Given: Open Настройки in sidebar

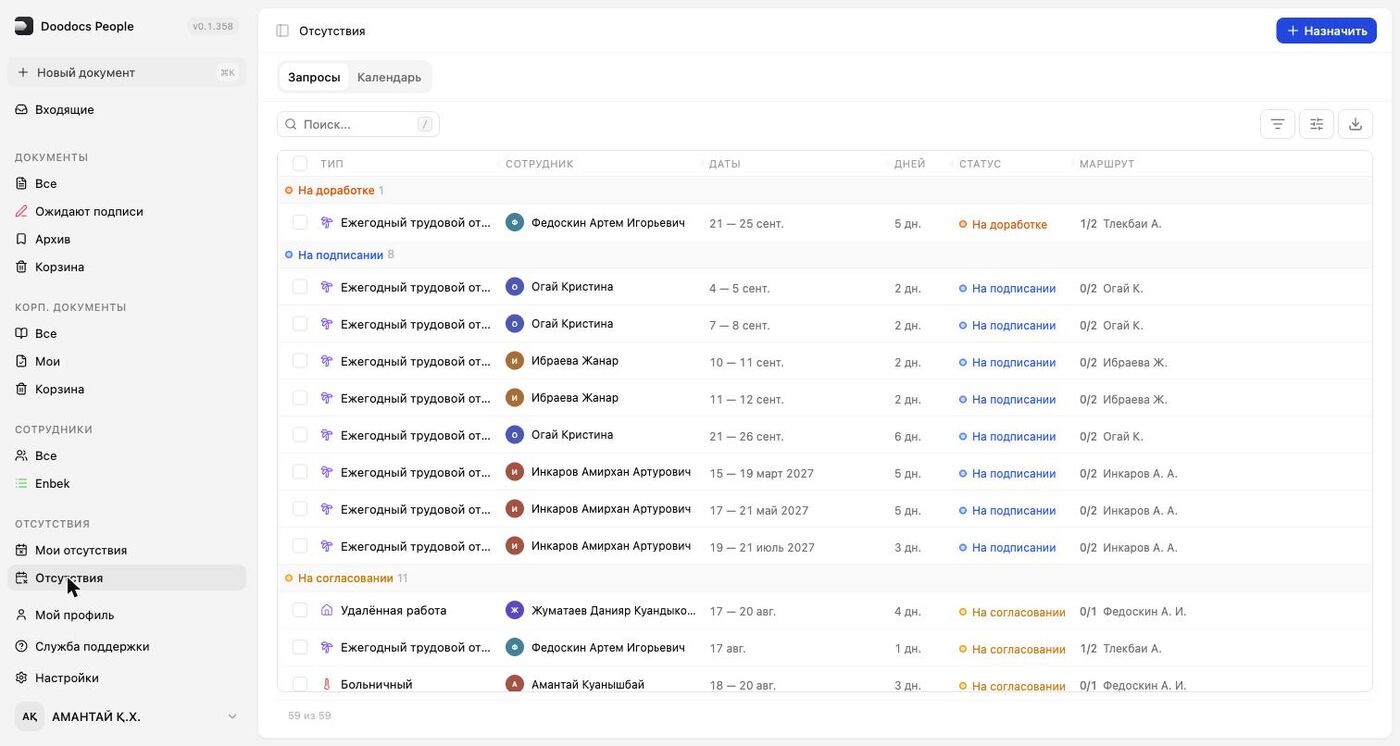Looking at the screenshot, I should click(126, 677).
